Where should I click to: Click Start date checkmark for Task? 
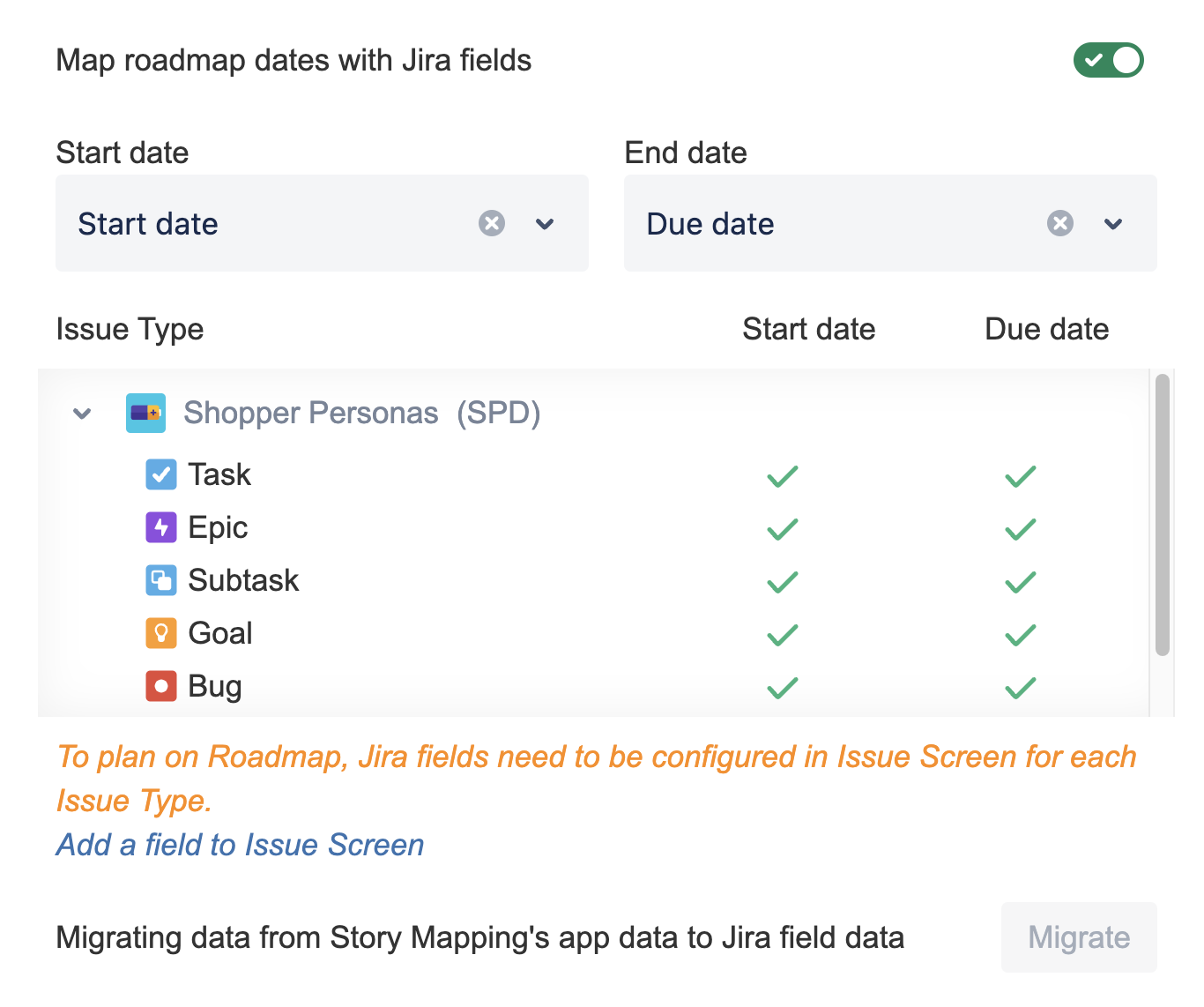click(x=782, y=476)
